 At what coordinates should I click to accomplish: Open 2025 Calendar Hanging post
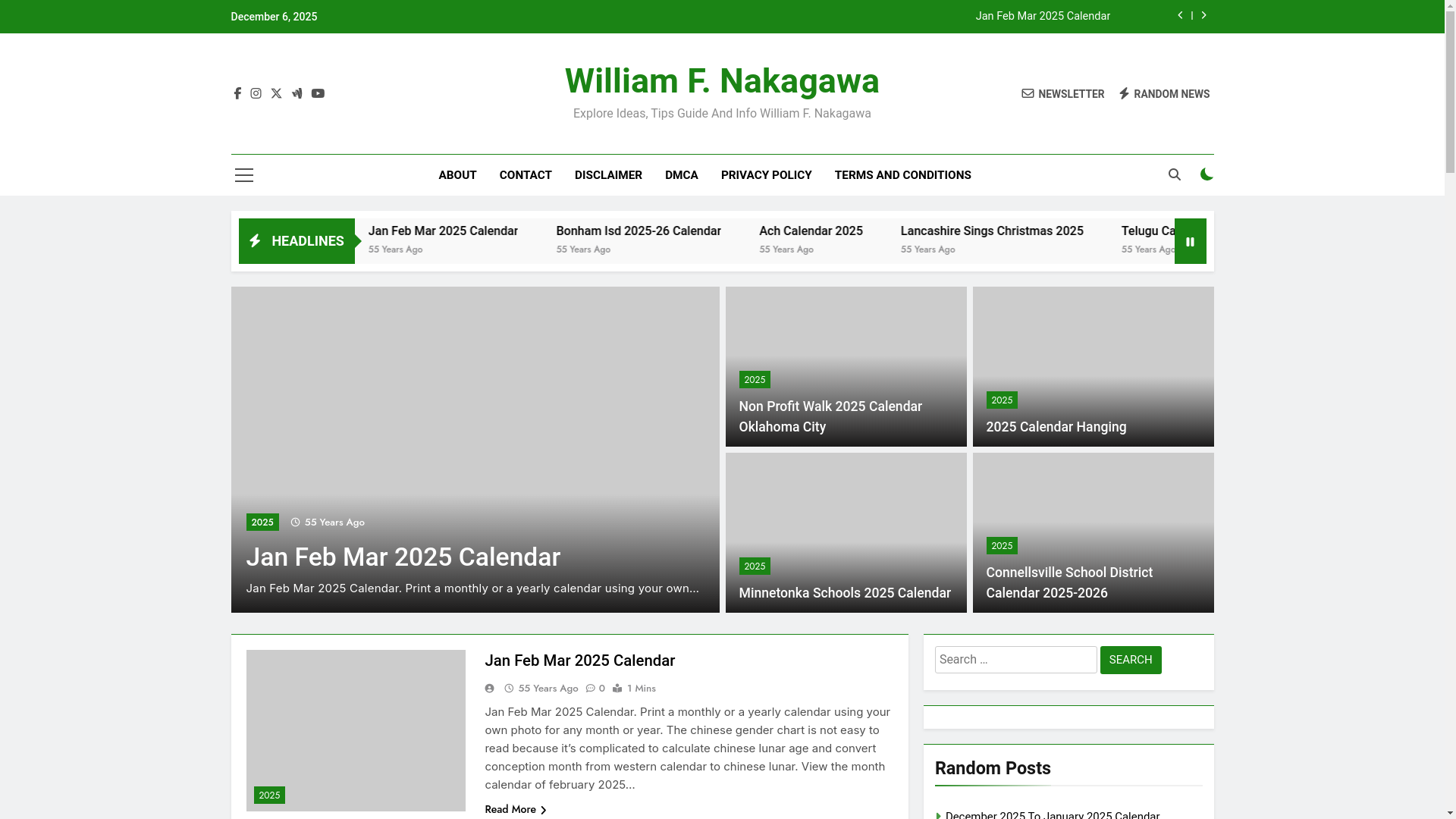[1056, 427]
